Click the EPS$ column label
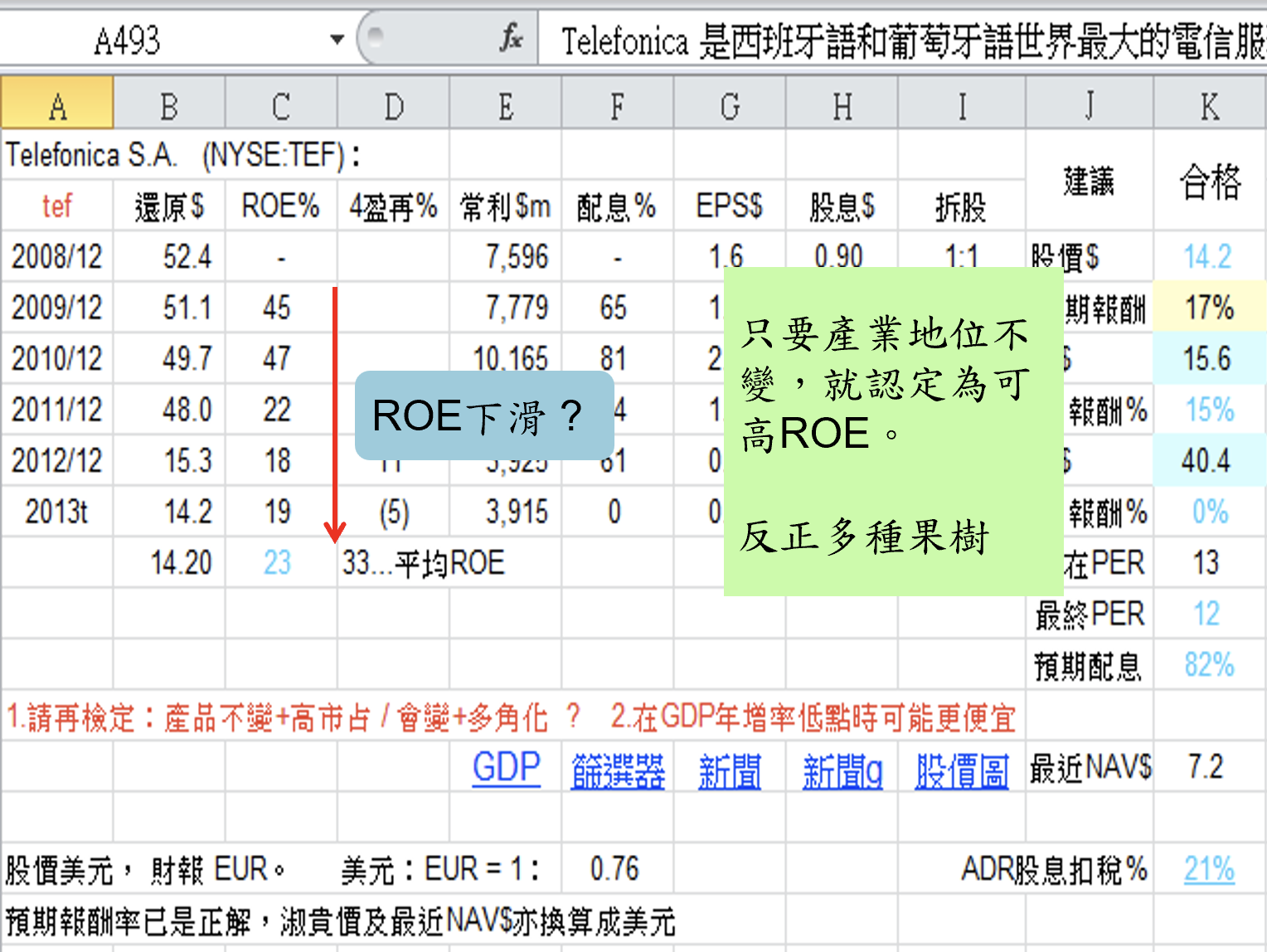Screen dimensions: 1267x952 tap(729, 206)
